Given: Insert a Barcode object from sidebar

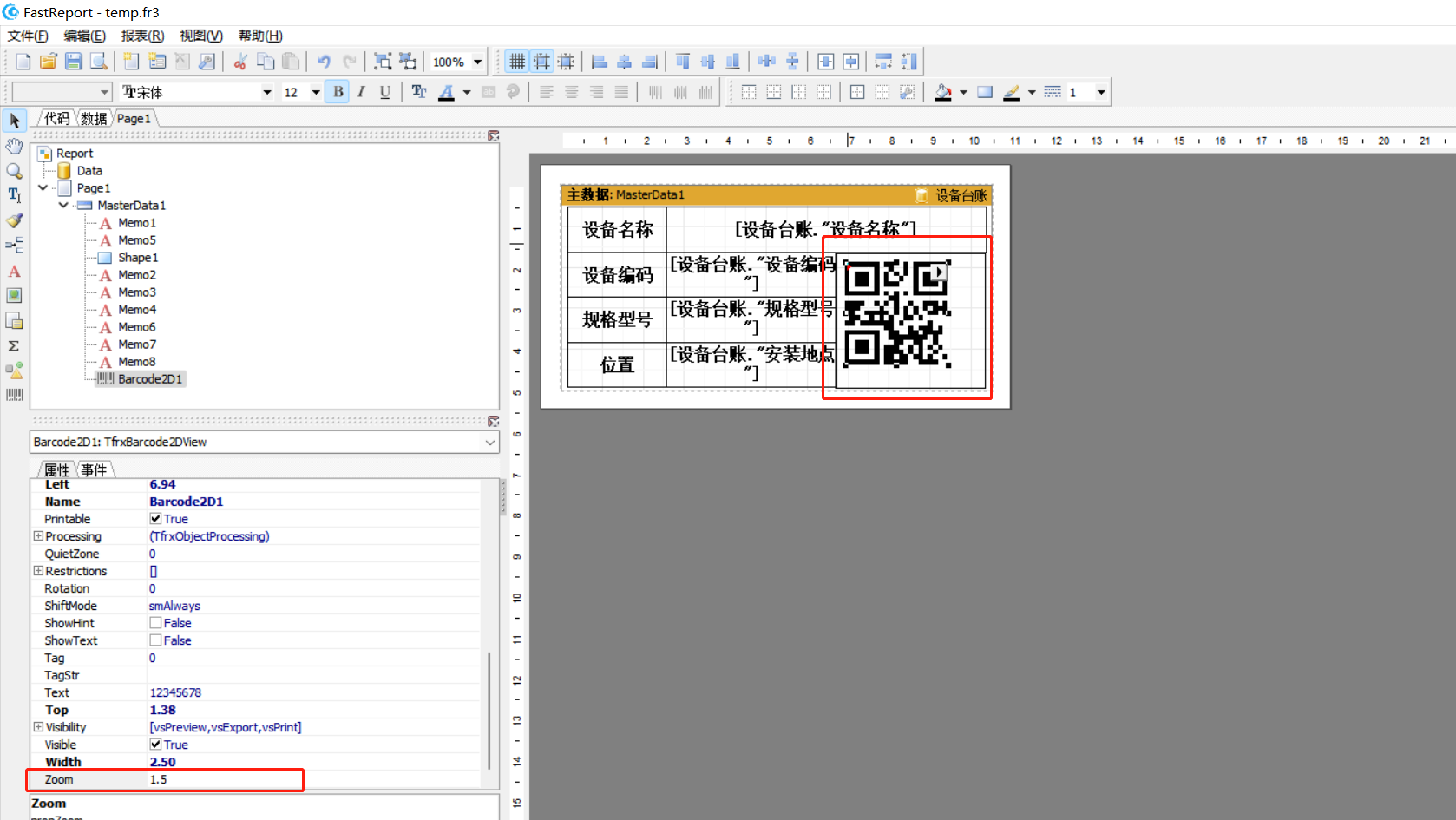Looking at the screenshot, I should [x=15, y=395].
